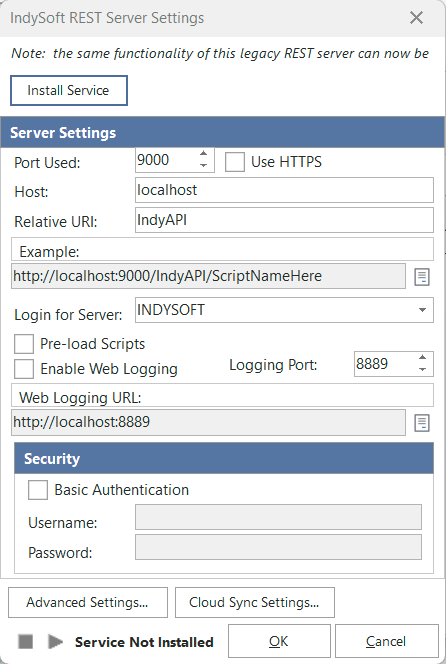This screenshot has width=446, height=664.
Task: Copy the Web Logging URL with the document icon
Action: click(x=421, y=423)
